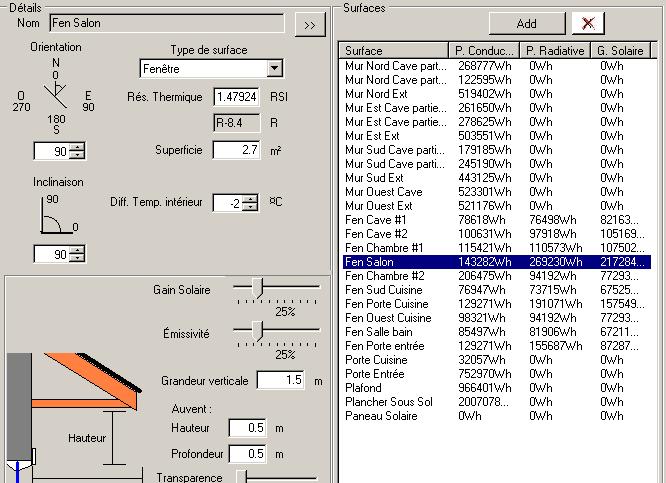Click the orientation compass dial
The height and width of the screenshot is (483, 666).
click(55, 97)
